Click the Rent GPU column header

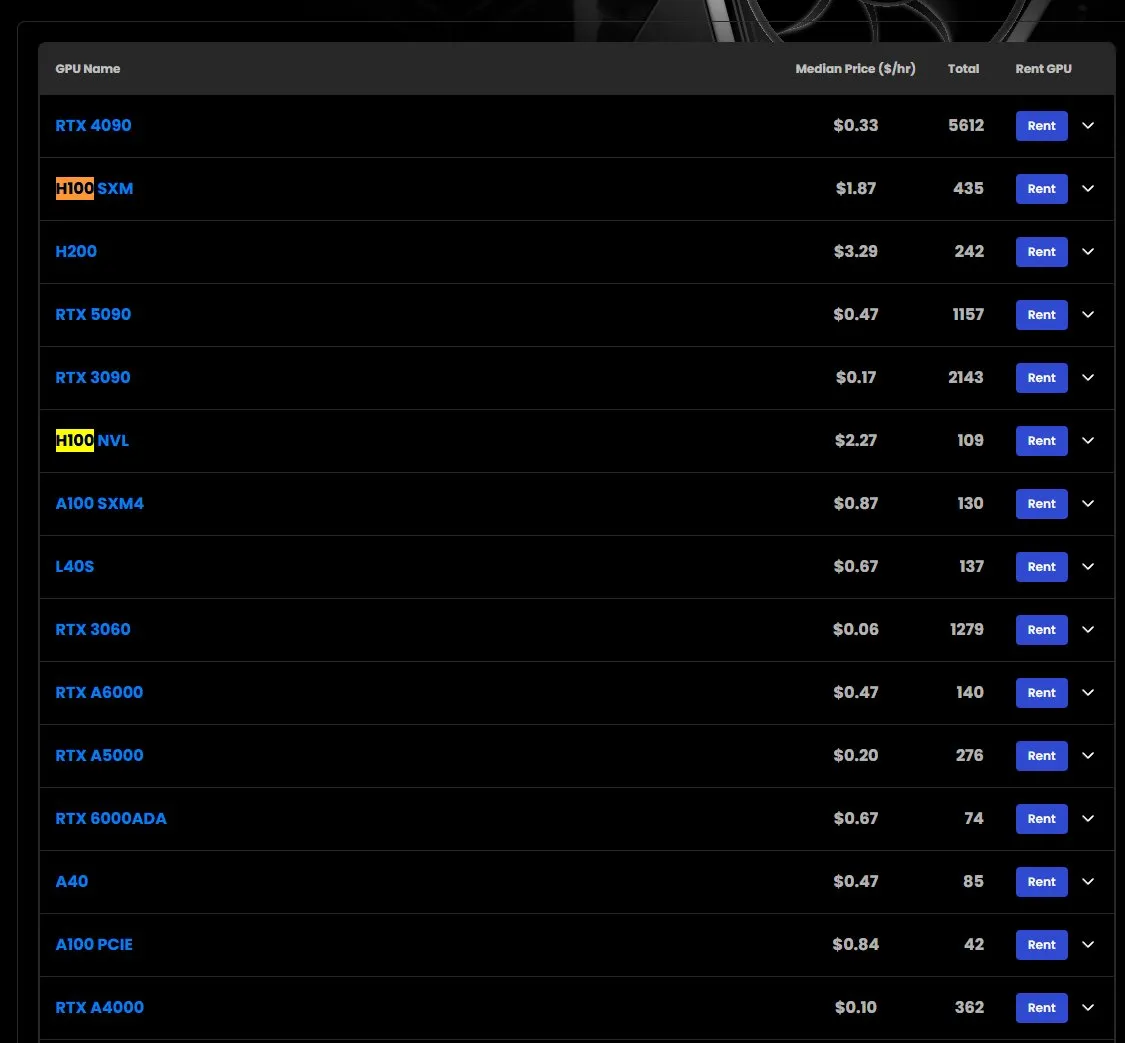click(x=1043, y=69)
